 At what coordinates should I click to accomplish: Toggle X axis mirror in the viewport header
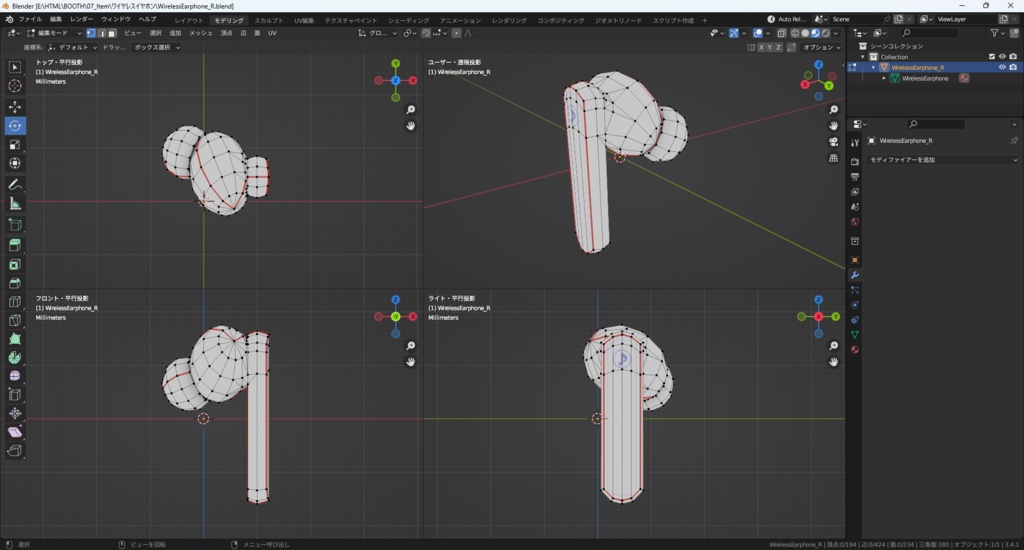[762, 47]
